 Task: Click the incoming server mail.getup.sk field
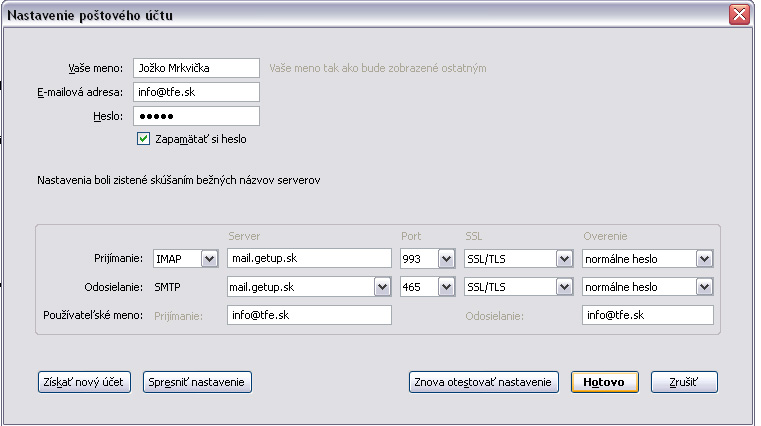[x=308, y=259]
